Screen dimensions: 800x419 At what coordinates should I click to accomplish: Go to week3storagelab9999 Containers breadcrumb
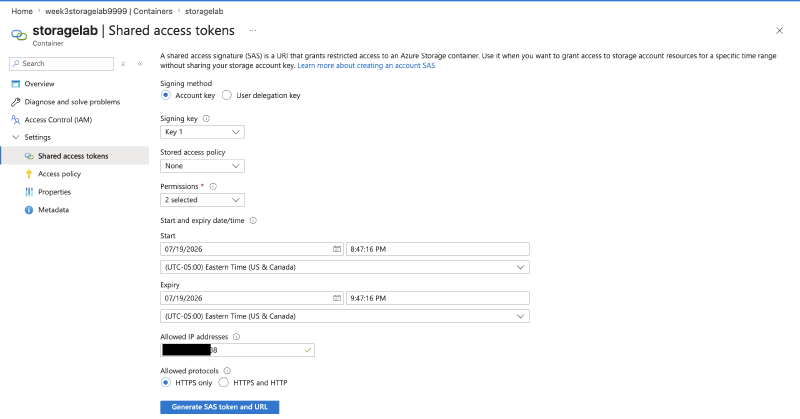(x=109, y=11)
